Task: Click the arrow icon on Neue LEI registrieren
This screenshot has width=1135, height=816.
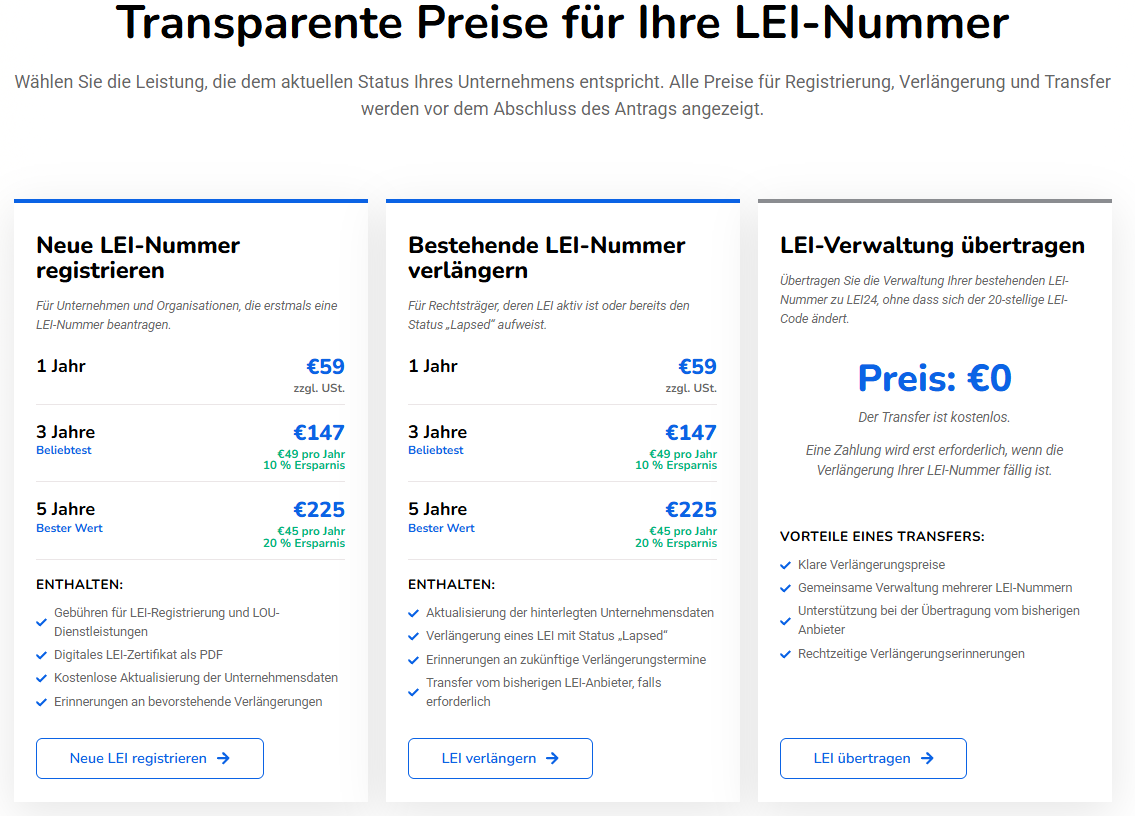Action: (223, 758)
